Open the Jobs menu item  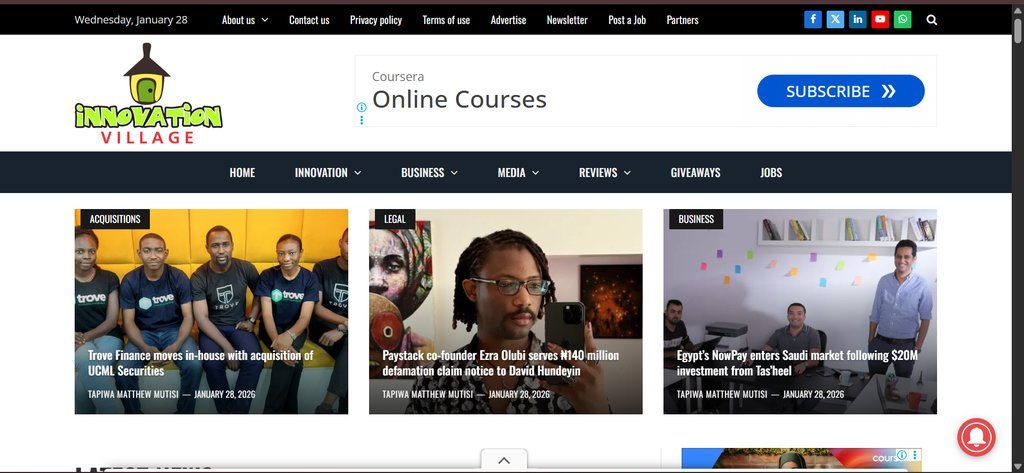(x=771, y=172)
